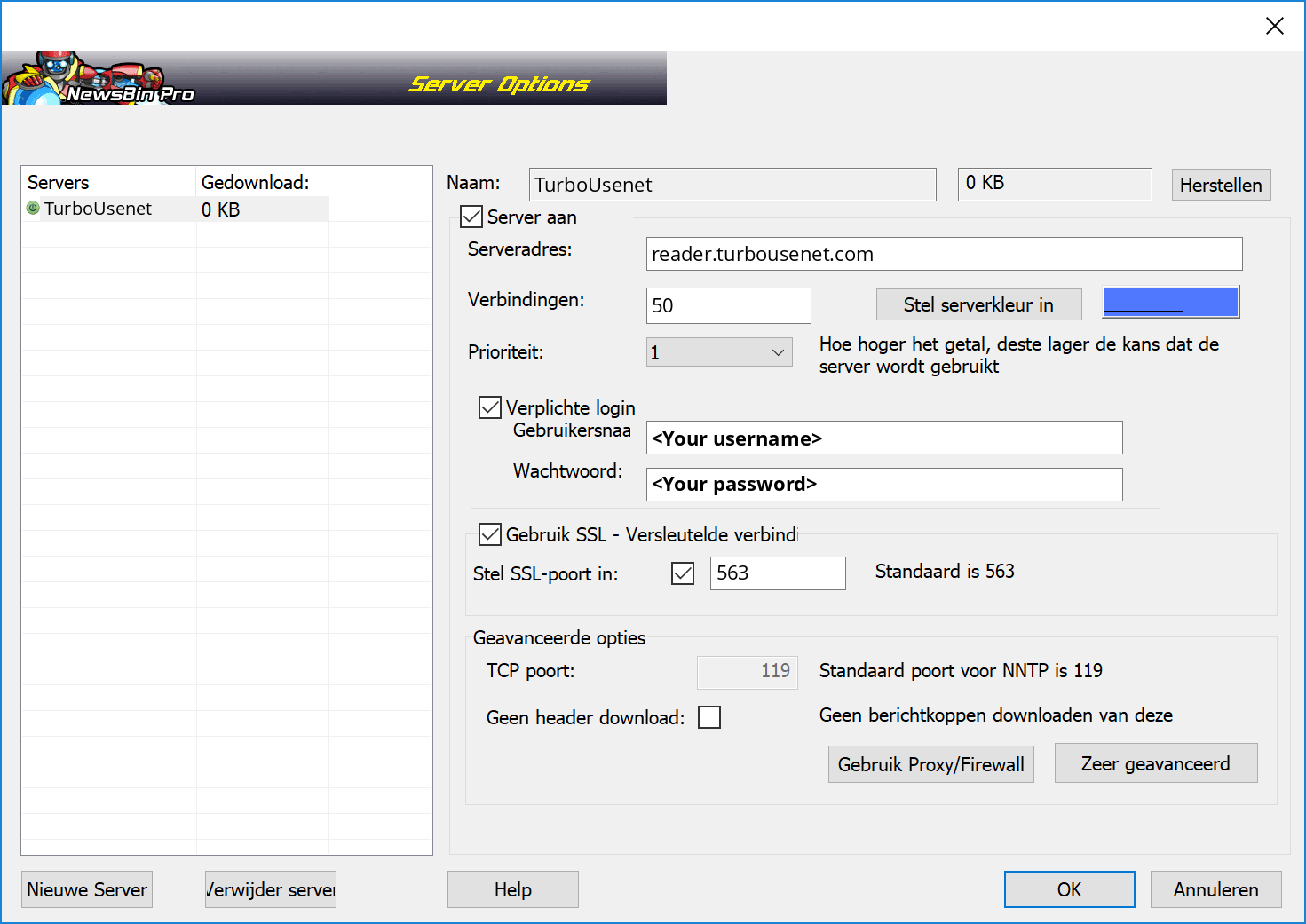Confirm with the OK button

[x=1070, y=889]
